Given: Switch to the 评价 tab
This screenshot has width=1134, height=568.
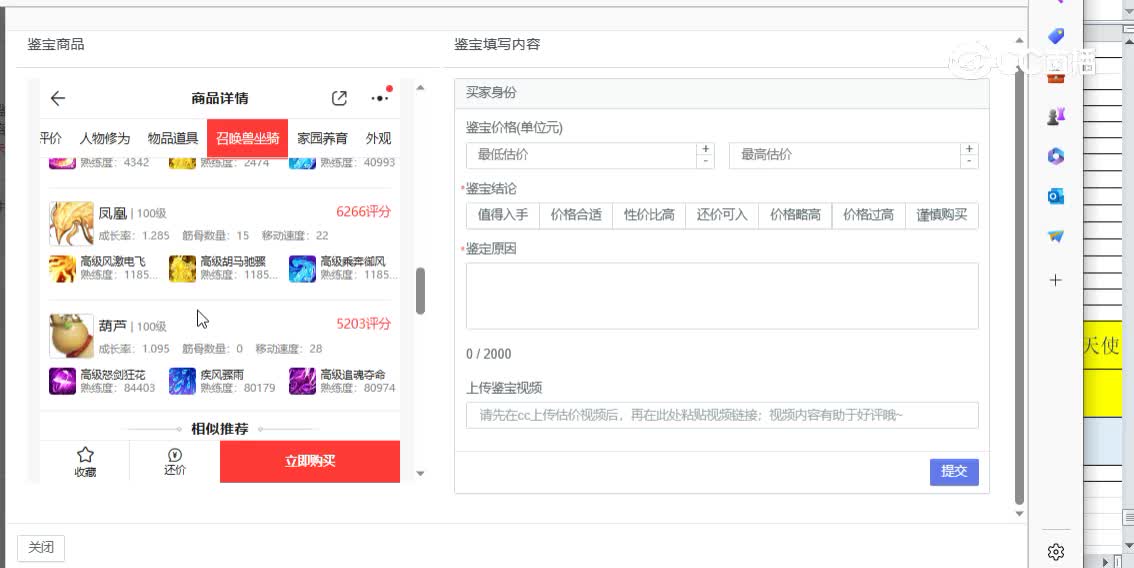Looking at the screenshot, I should click(x=51, y=138).
